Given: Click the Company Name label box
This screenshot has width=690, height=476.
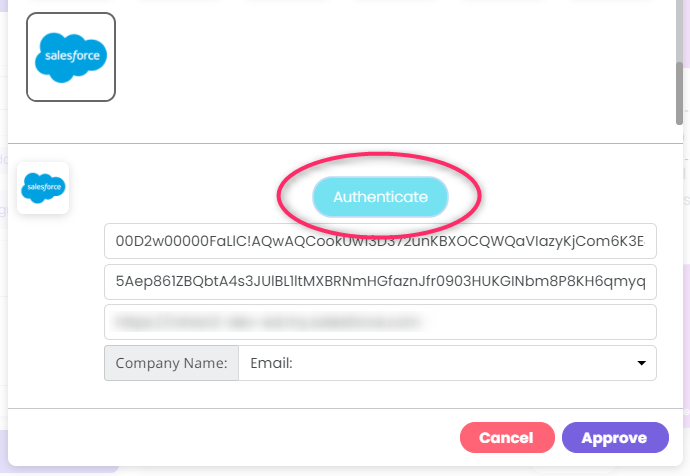Looking at the screenshot, I should [x=172, y=363].
